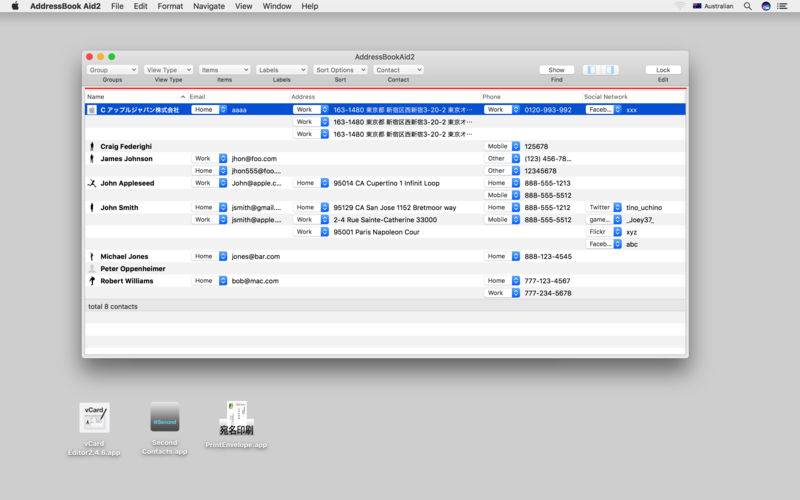Open the View menu
Viewport: 800px width, 500px height.
click(243, 6)
